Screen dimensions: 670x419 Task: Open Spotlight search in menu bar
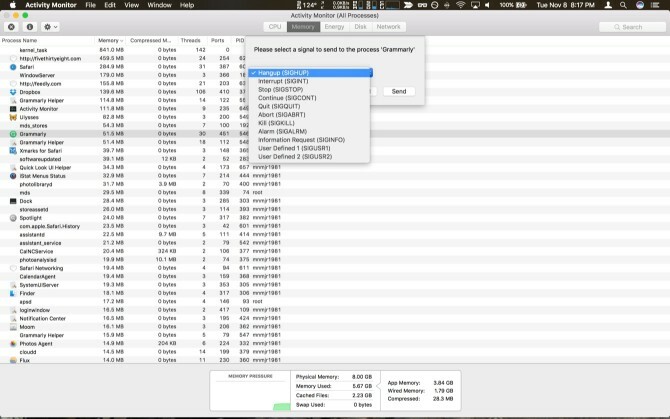[623, 5]
